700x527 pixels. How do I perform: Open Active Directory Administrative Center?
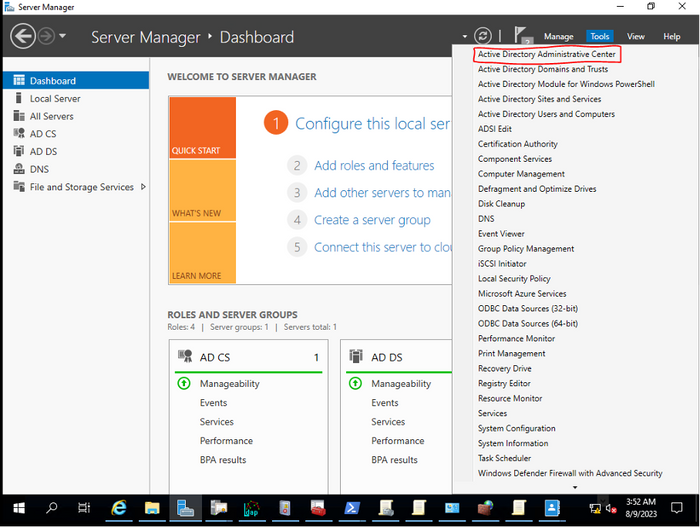(546, 54)
